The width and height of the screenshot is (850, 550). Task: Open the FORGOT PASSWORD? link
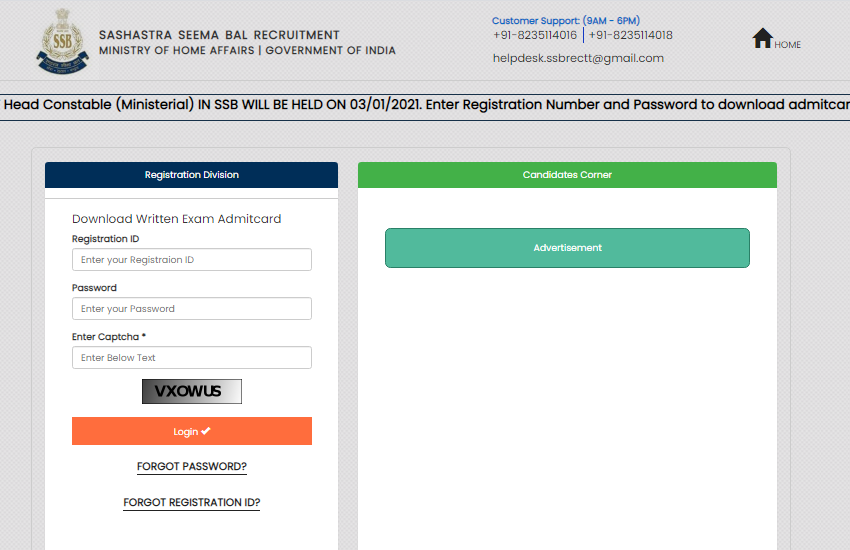coord(192,467)
